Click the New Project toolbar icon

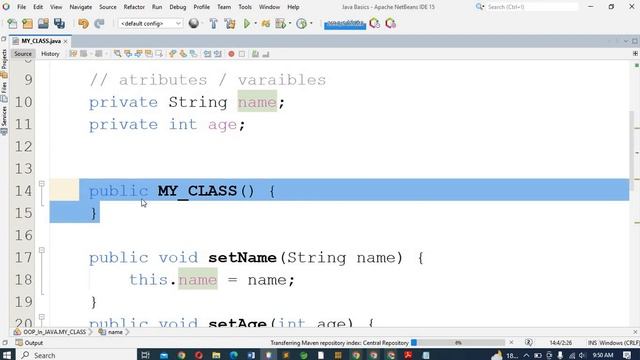click(x=27, y=24)
